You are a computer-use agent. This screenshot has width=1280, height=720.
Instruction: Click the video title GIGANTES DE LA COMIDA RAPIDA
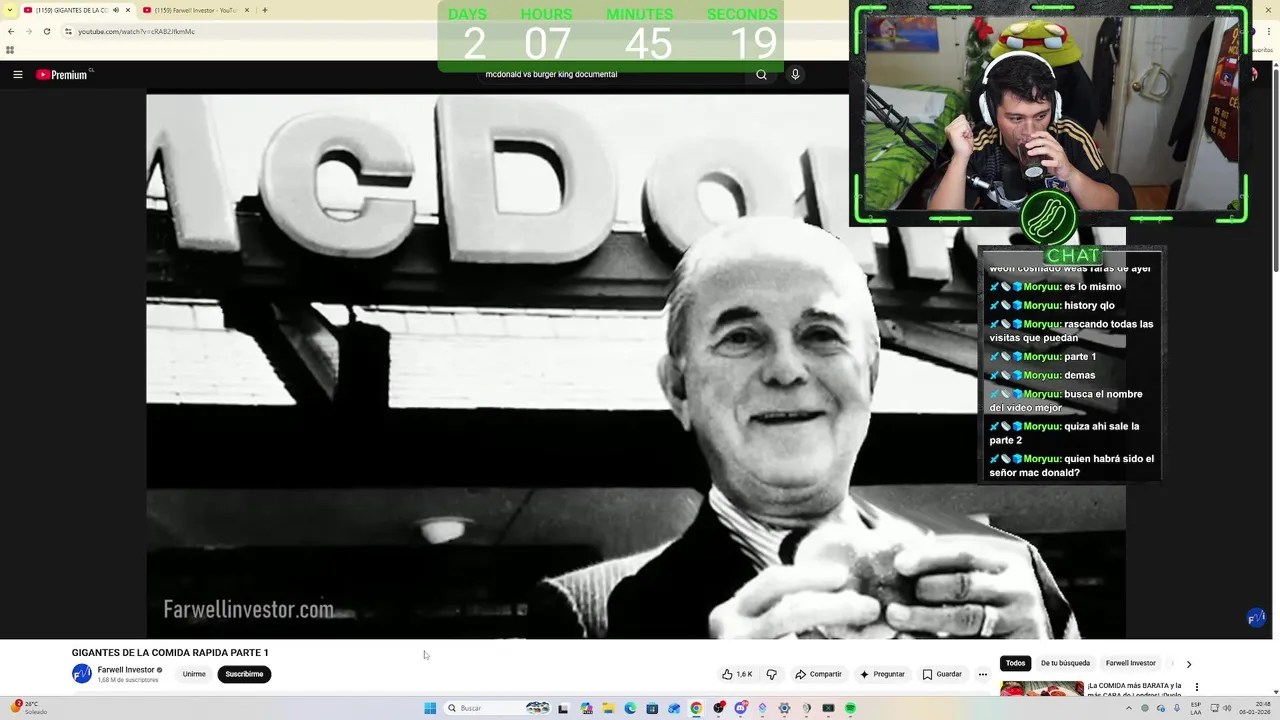[x=170, y=652]
